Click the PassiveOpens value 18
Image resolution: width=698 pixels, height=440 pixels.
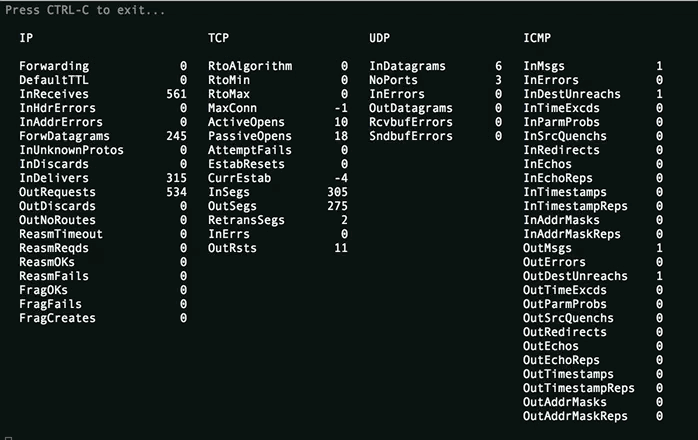point(341,136)
